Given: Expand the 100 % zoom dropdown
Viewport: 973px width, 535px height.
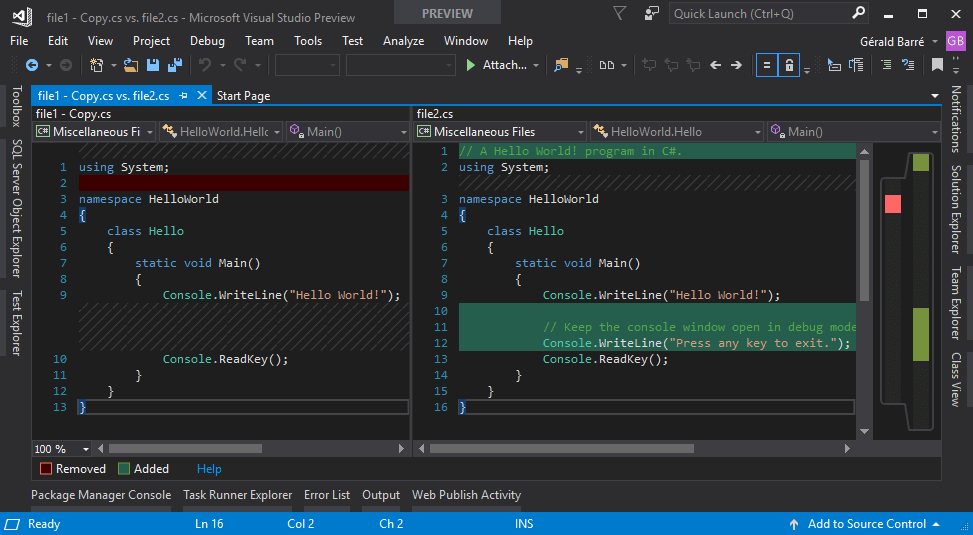Looking at the screenshot, I should (x=85, y=449).
